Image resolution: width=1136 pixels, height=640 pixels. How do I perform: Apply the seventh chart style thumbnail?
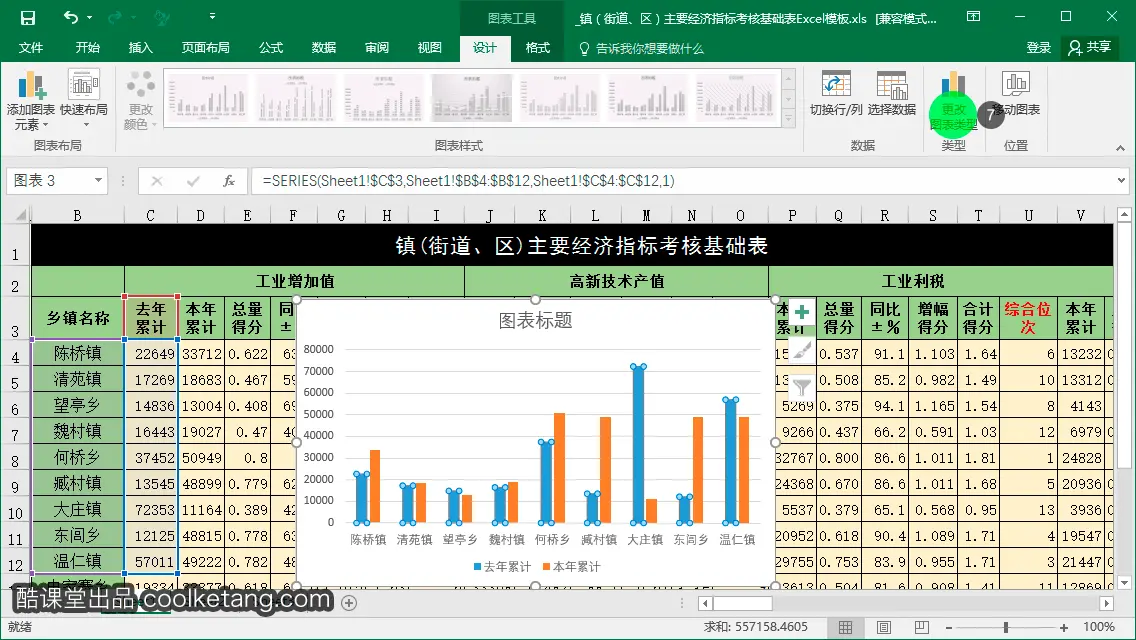[x=736, y=98]
